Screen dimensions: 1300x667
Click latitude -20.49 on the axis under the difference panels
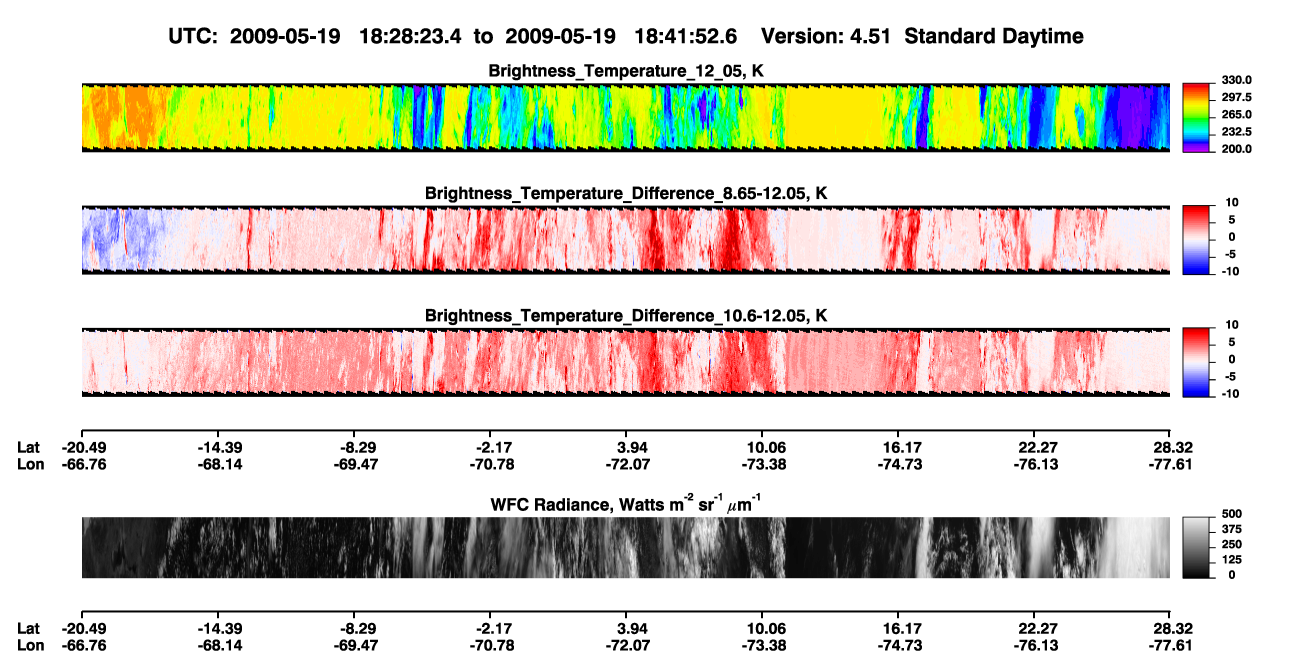point(84,448)
